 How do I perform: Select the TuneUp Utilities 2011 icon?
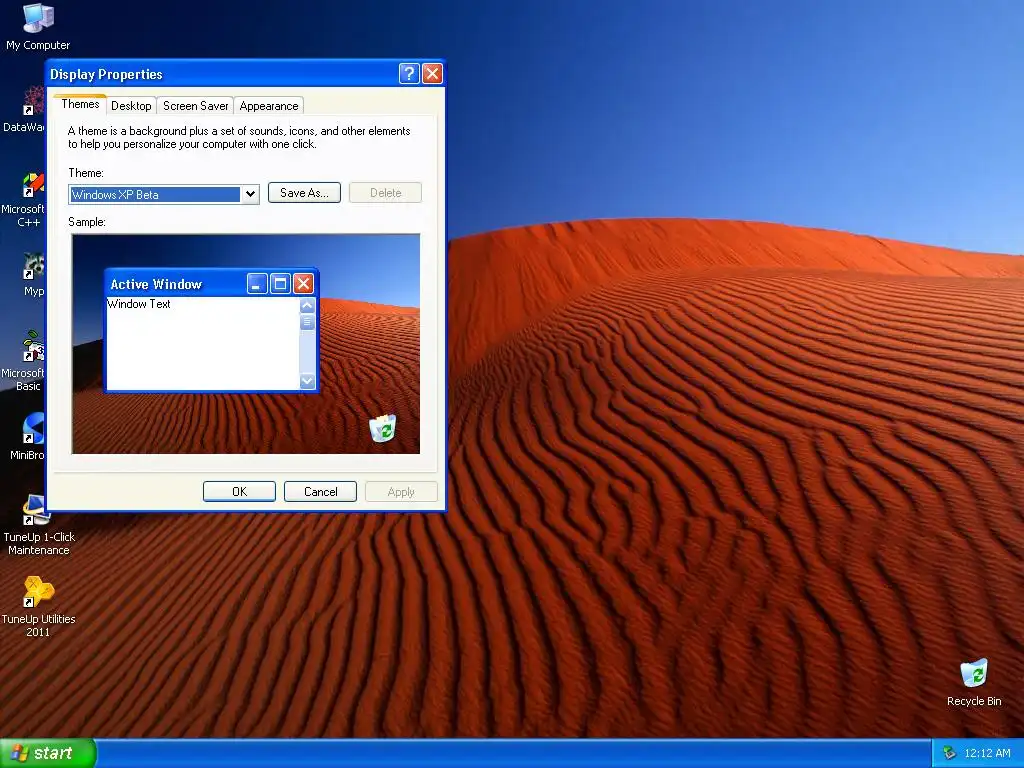[39, 606]
